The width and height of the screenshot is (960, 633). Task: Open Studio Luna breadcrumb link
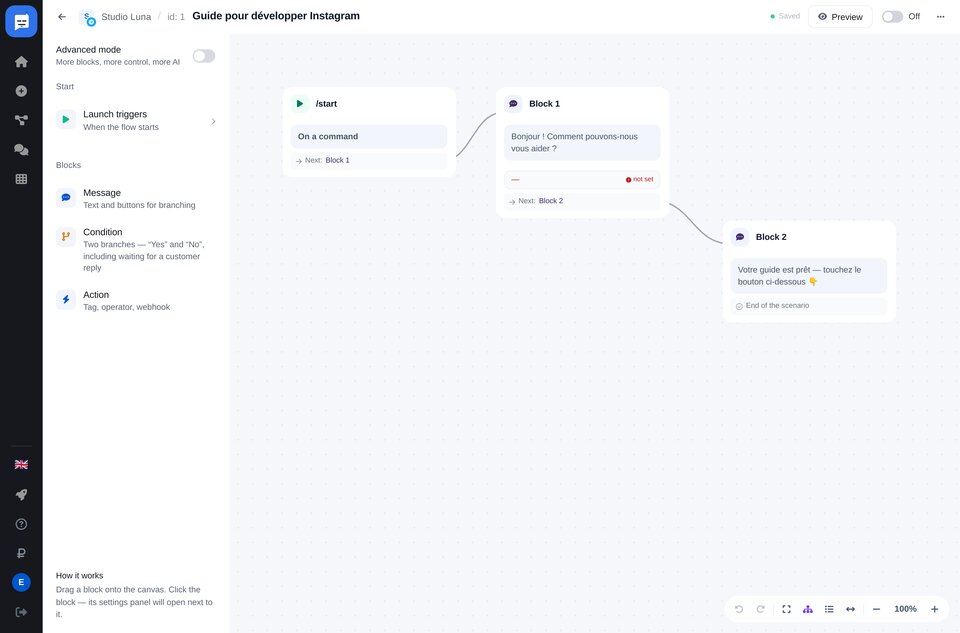(x=126, y=17)
